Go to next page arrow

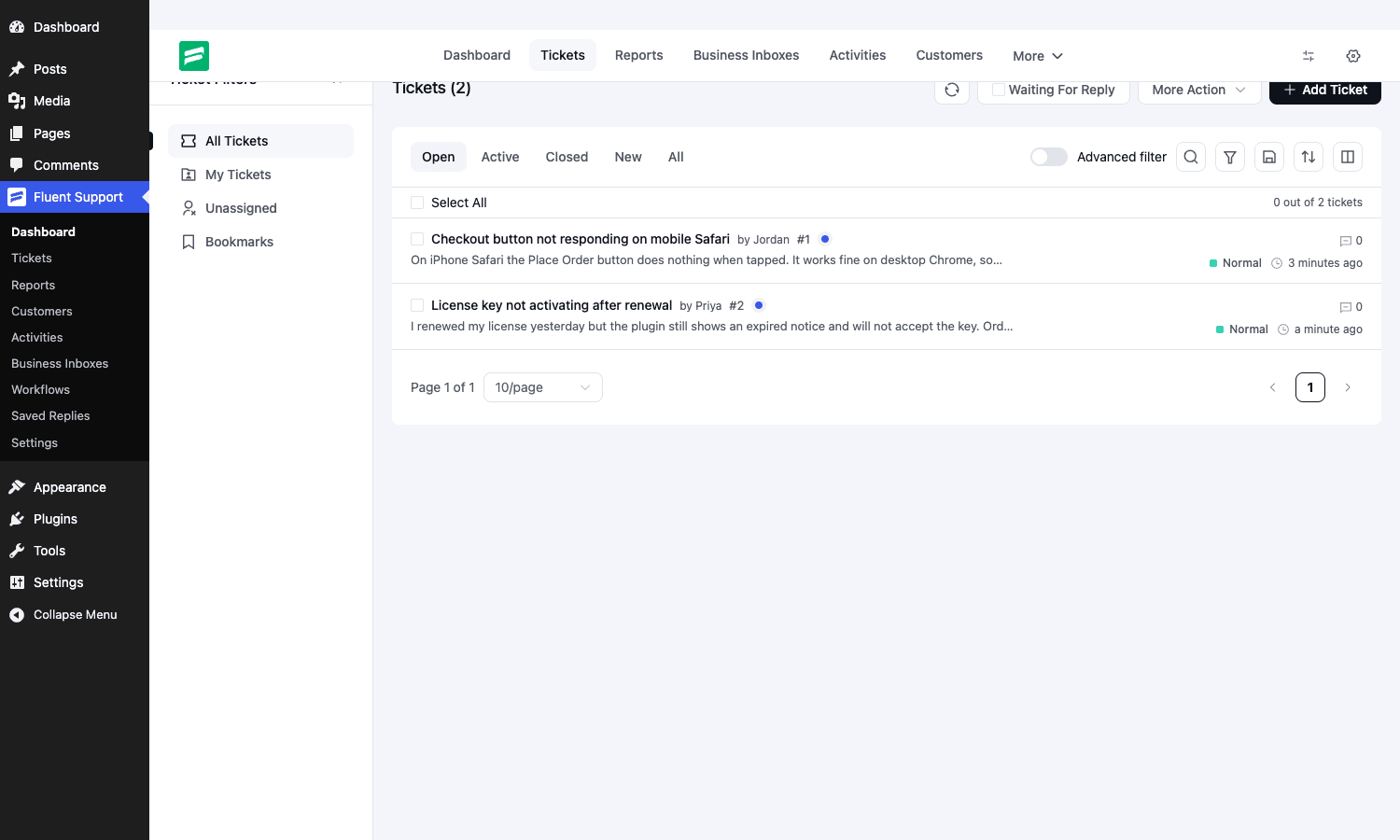pos(1348,387)
